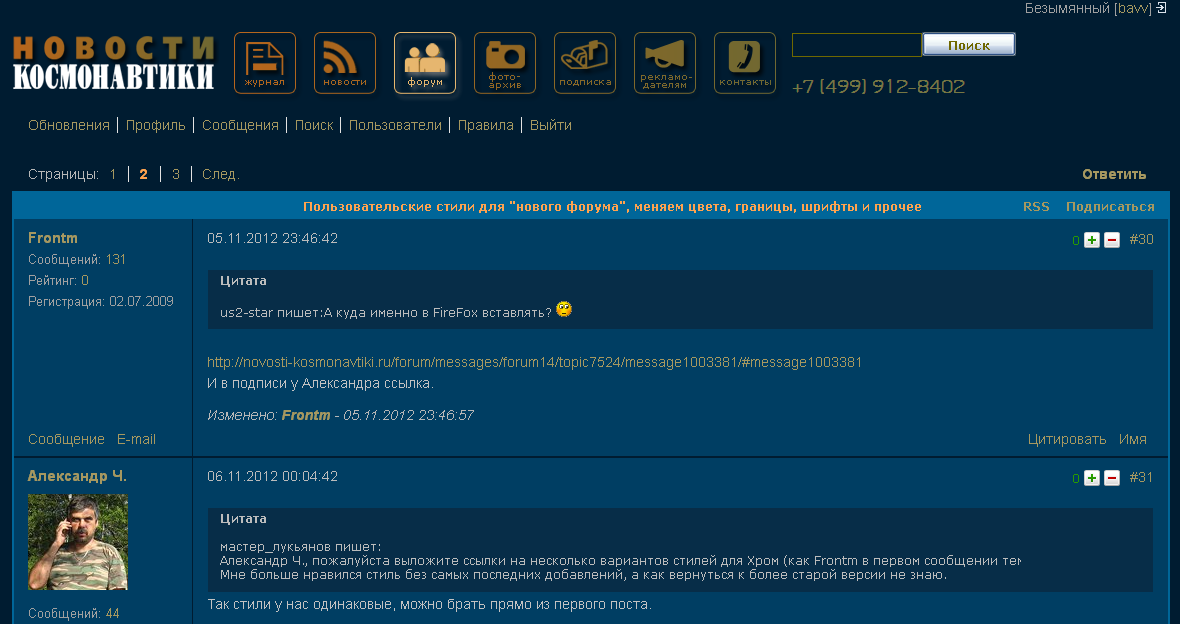This screenshot has height=624, width=1180.
Task: Click the Ответить reply link
Action: point(1115,175)
